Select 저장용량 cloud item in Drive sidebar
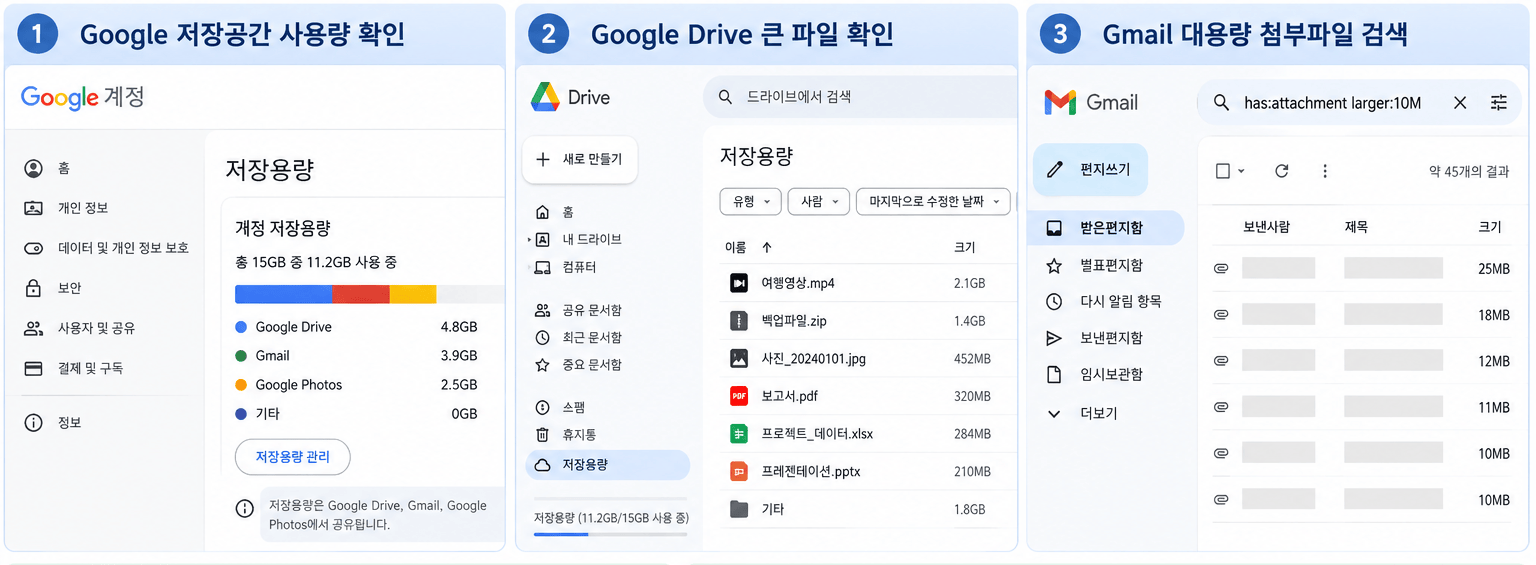The height and width of the screenshot is (565, 1536). coord(607,464)
